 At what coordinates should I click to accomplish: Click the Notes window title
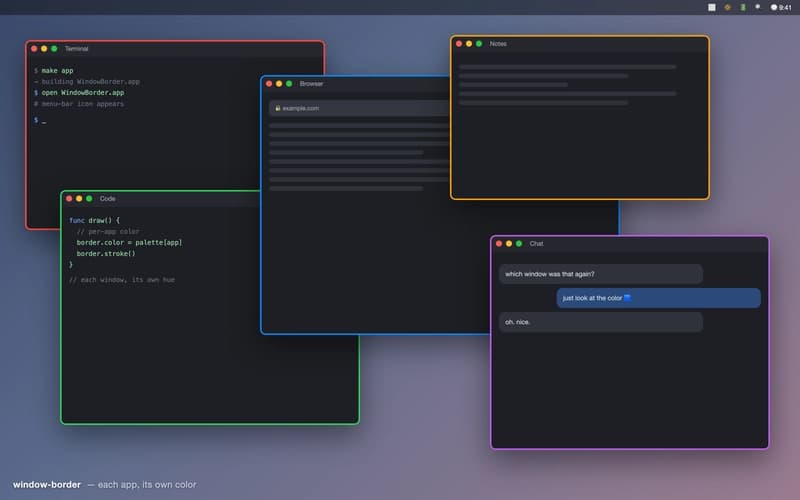click(498, 44)
